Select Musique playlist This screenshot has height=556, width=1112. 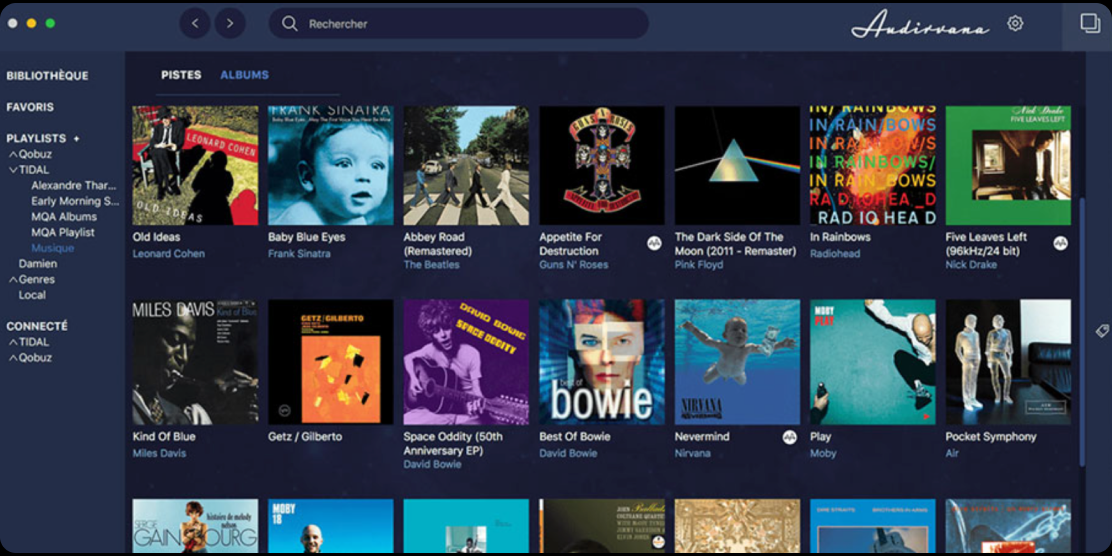(52, 248)
